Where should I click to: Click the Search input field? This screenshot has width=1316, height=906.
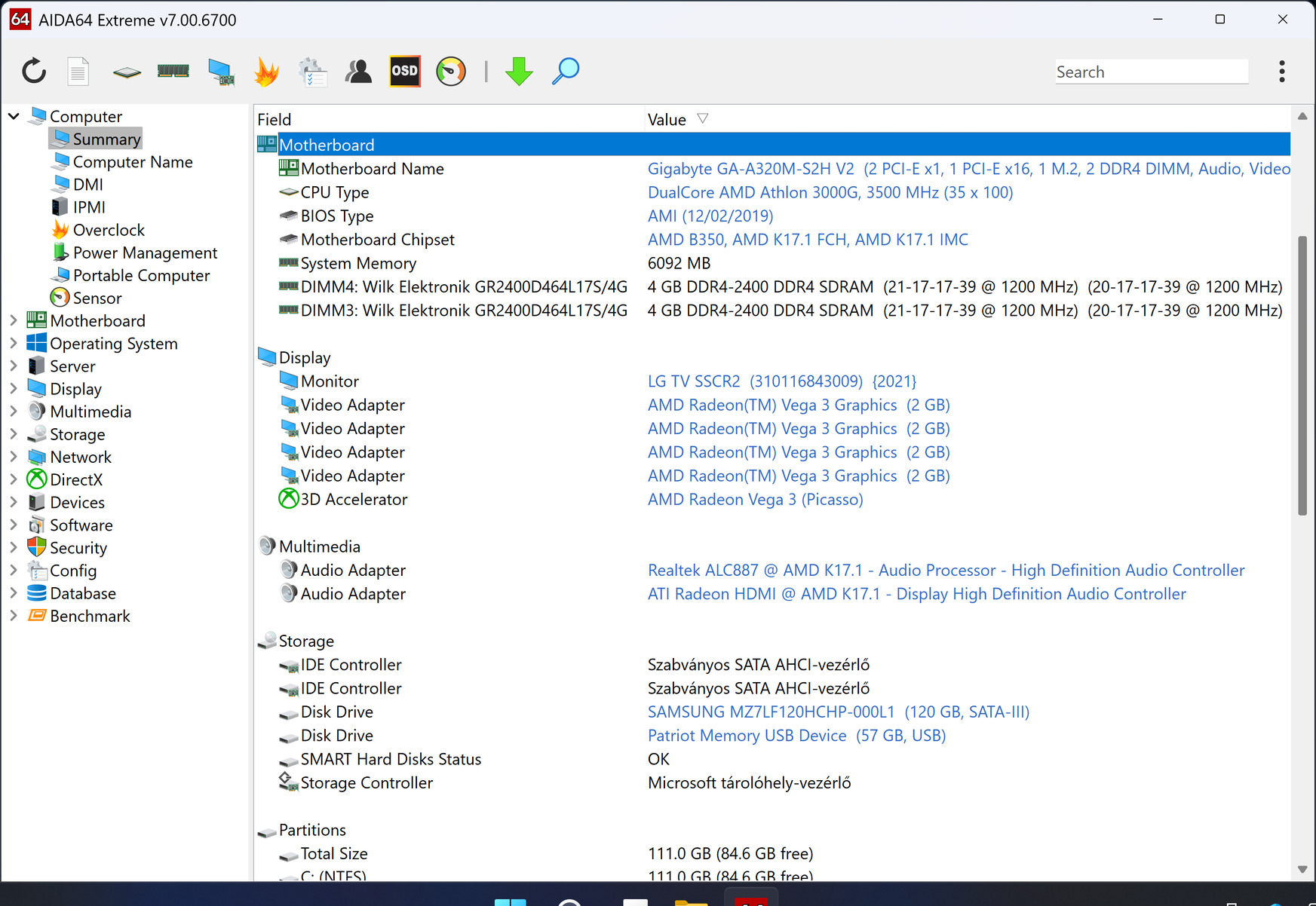(1152, 72)
